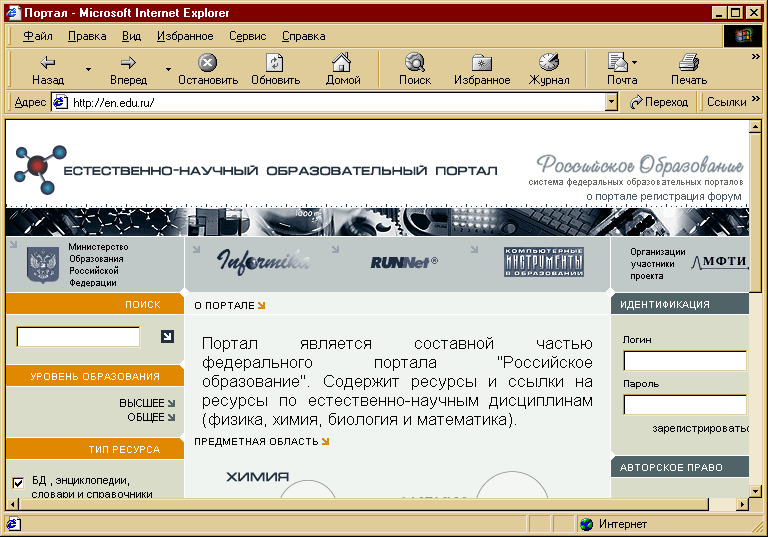Stop loading with Остановить
Screen dimensions: 768x537
tap(208, 69)
